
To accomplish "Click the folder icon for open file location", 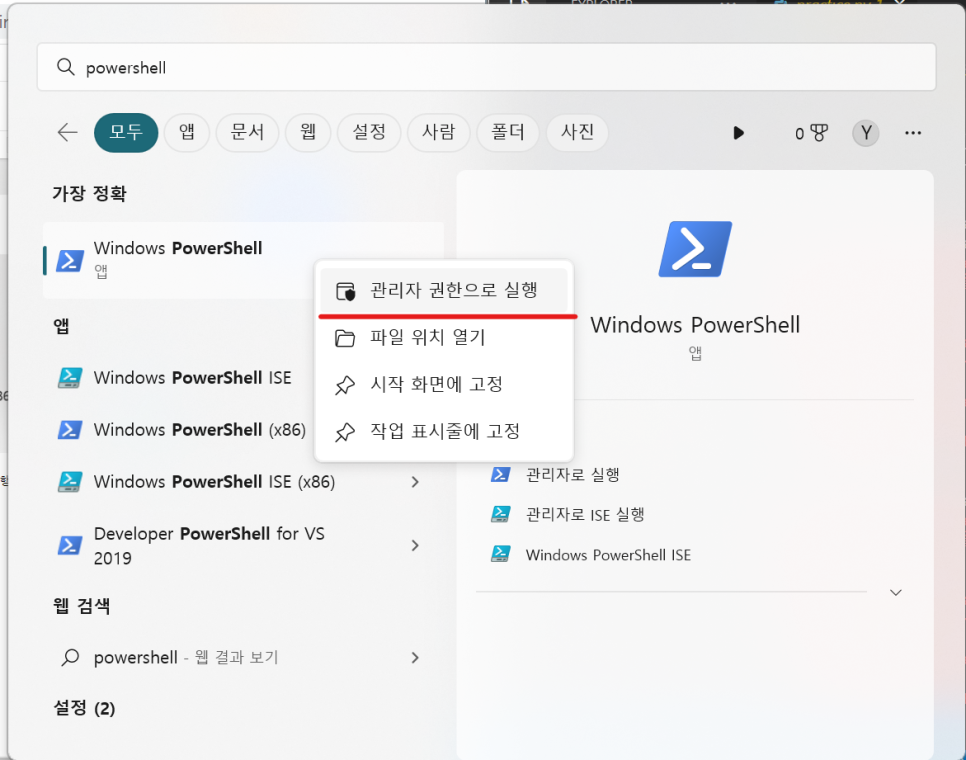I will pyautogui.click(x=345, y=338).
